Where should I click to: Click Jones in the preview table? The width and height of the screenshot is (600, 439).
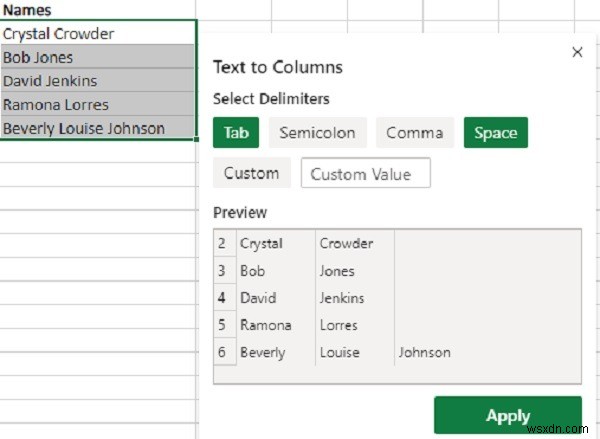point(337,271)
